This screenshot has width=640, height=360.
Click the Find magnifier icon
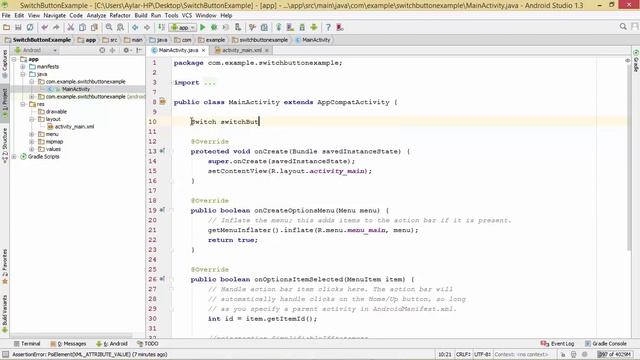[109, 27]
